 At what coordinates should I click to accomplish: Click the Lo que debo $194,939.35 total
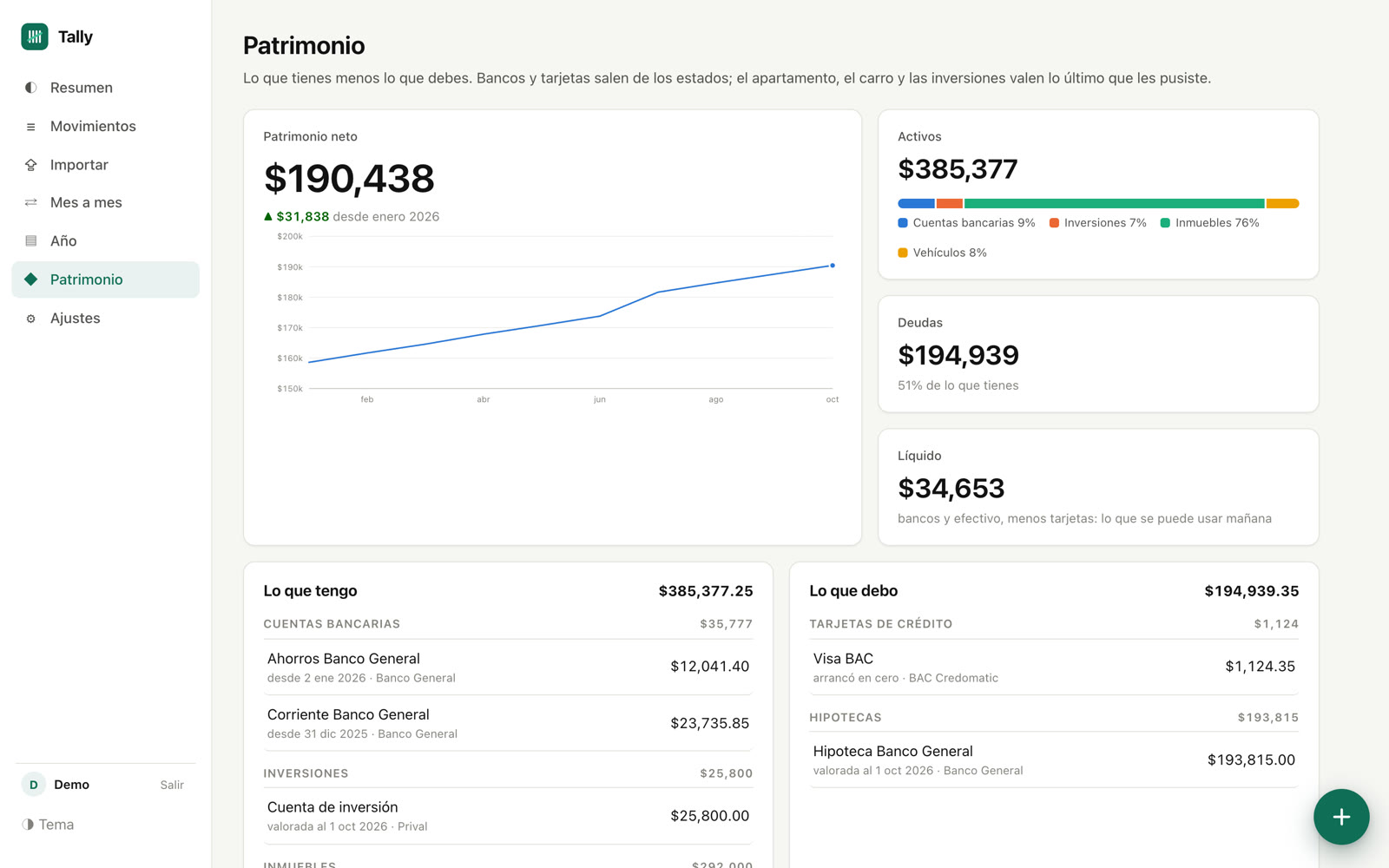coord(1252,591)
